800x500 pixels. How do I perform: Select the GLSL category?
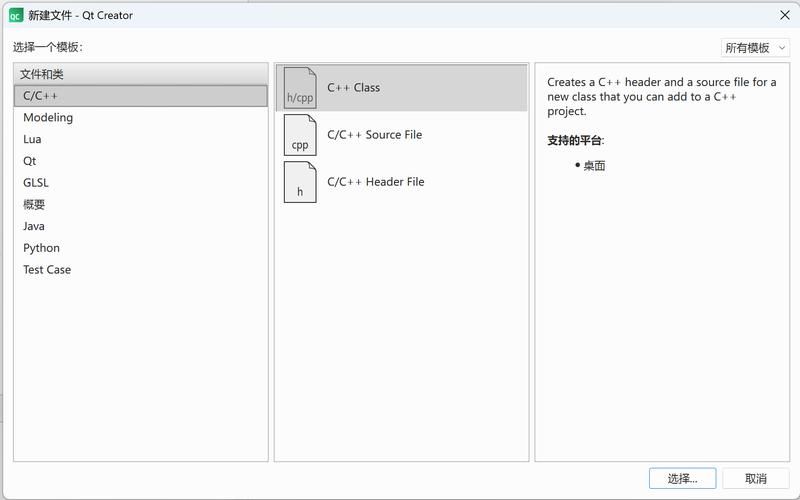coord(141,183)
